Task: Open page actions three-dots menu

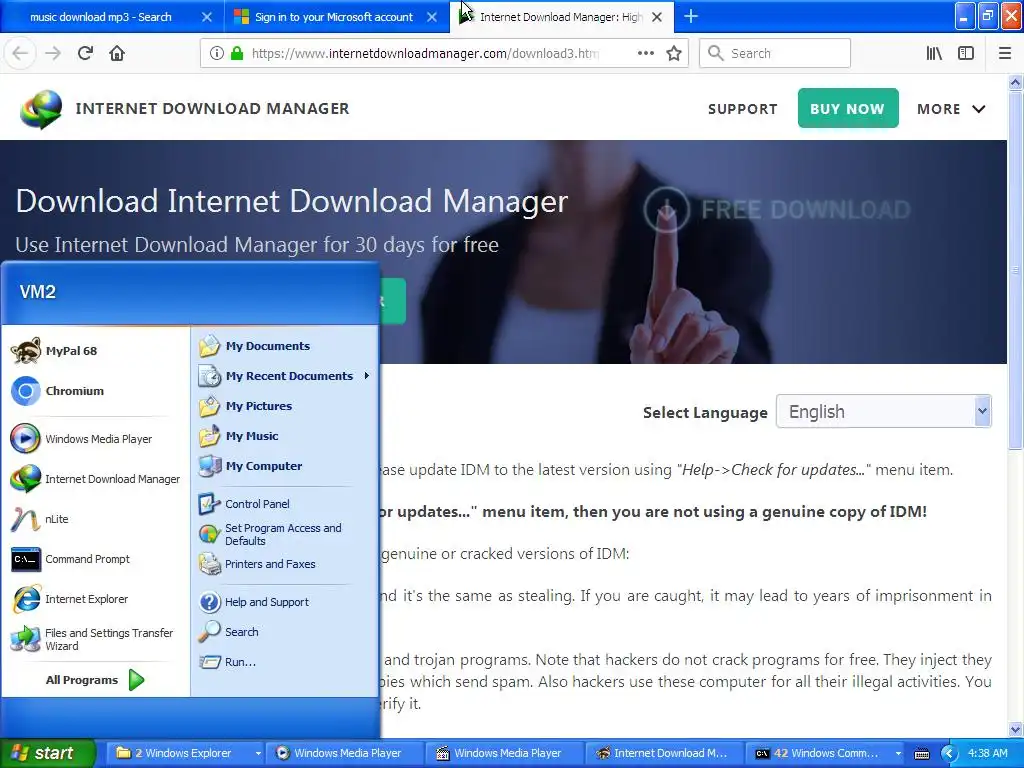Action: point(646,54)
